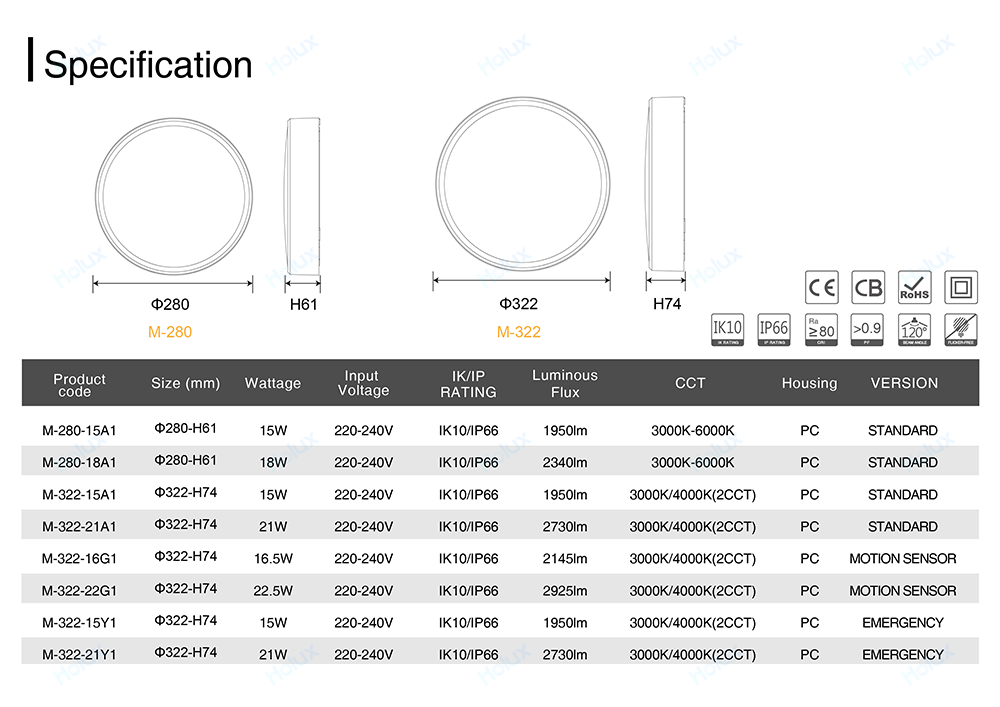Select product code M-322-16G1
Viewport: 1000px width, 707px height.
tap(79, 559)
